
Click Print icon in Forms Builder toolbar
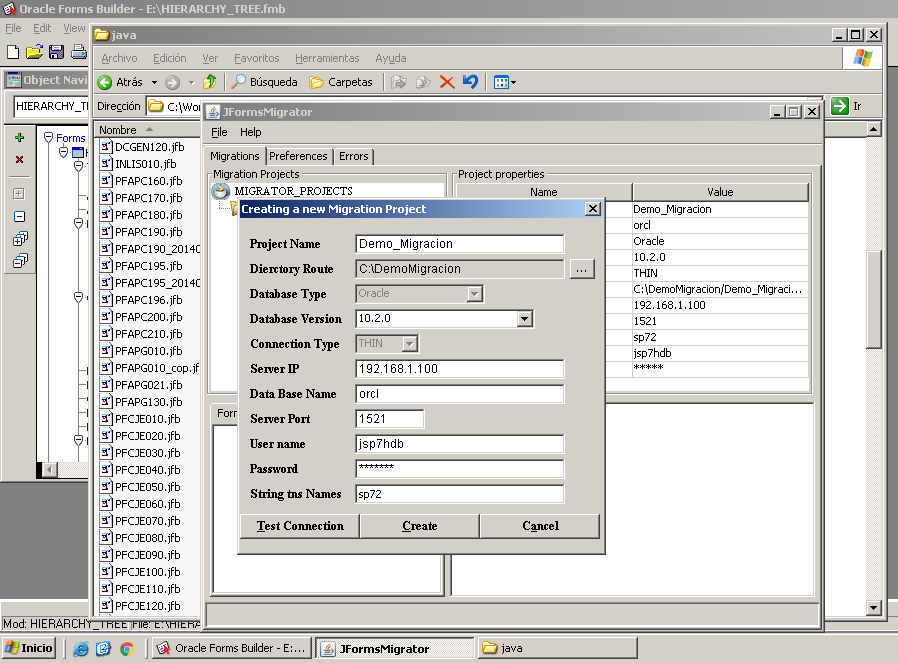(78, 52)
